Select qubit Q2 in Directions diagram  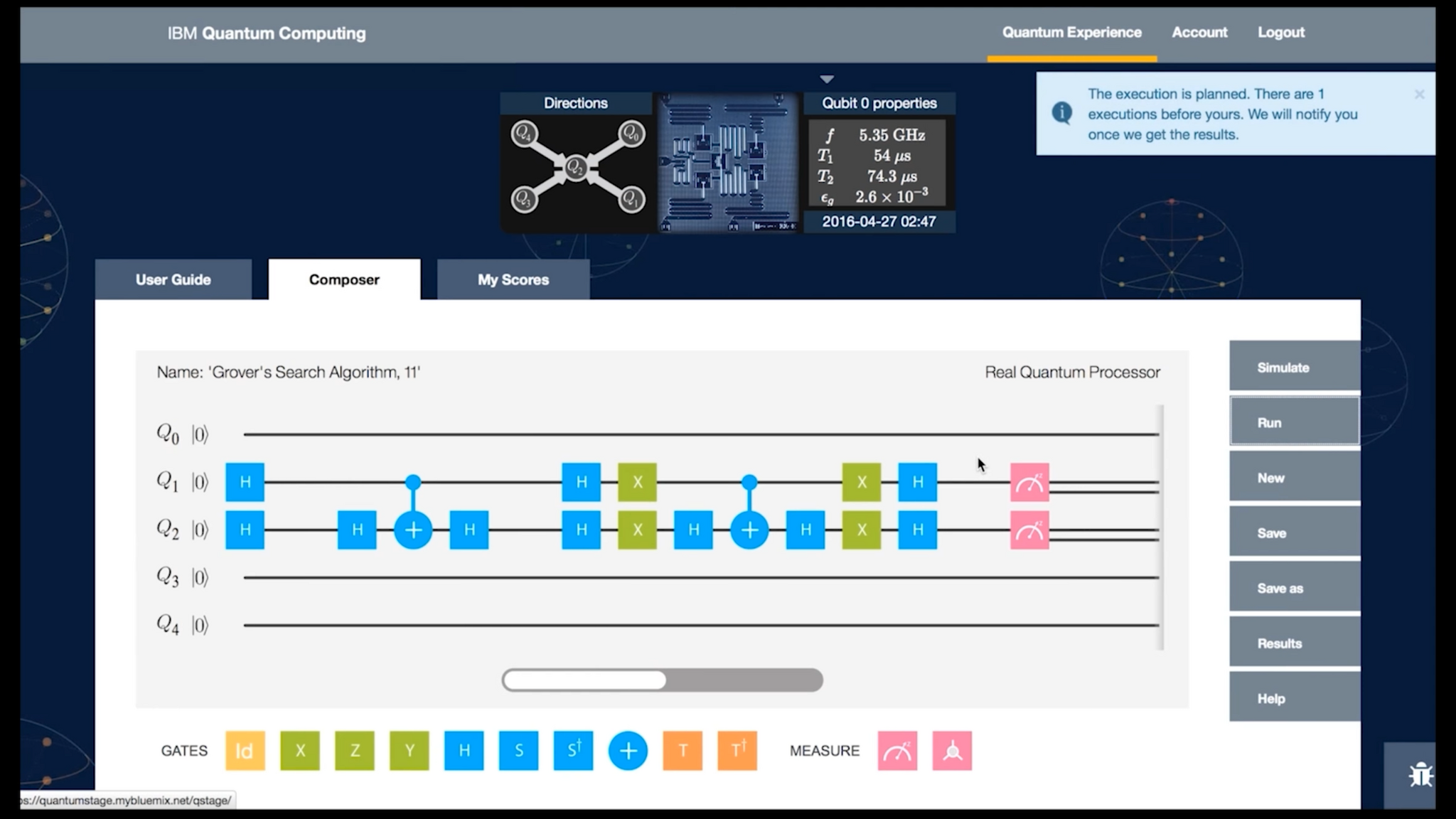pyautogui.click(x=576, y=168)
